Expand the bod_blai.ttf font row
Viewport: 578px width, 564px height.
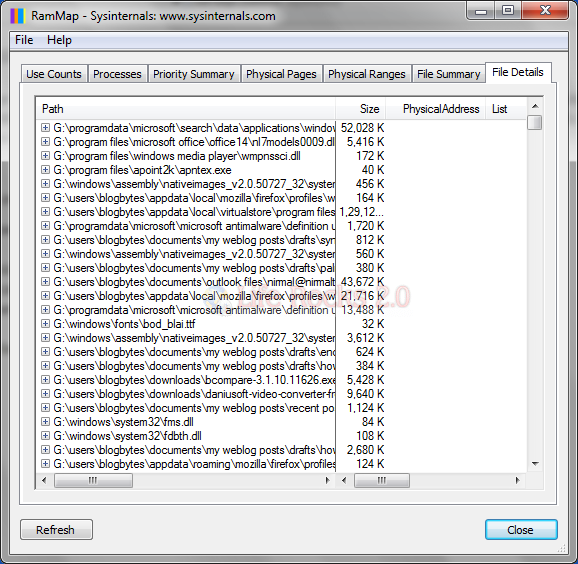point(45,324)
